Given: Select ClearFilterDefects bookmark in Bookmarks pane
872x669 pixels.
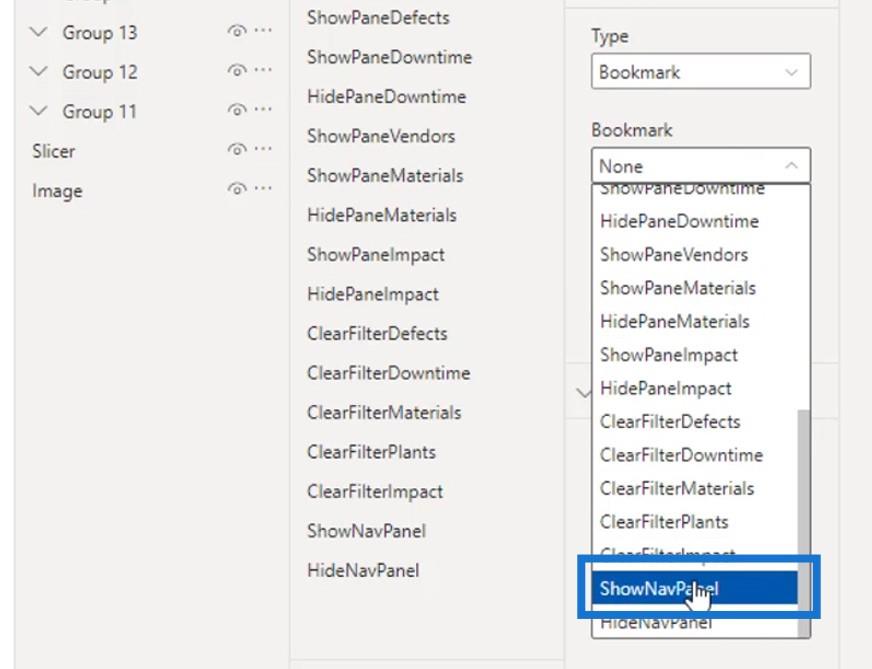Looking at the screenshot, I should click(x=377, y=334).
